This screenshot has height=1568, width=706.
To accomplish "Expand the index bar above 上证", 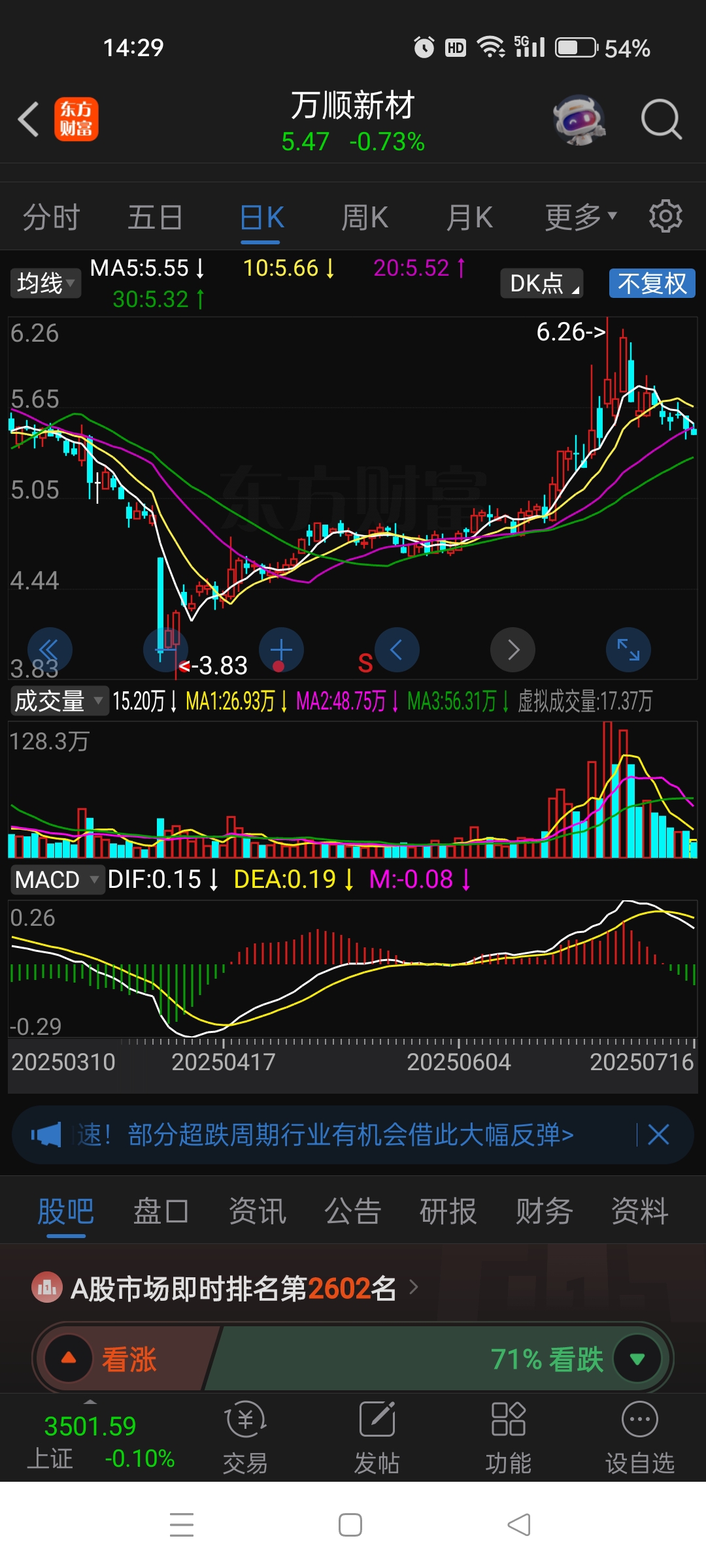I will point(90,1403).
